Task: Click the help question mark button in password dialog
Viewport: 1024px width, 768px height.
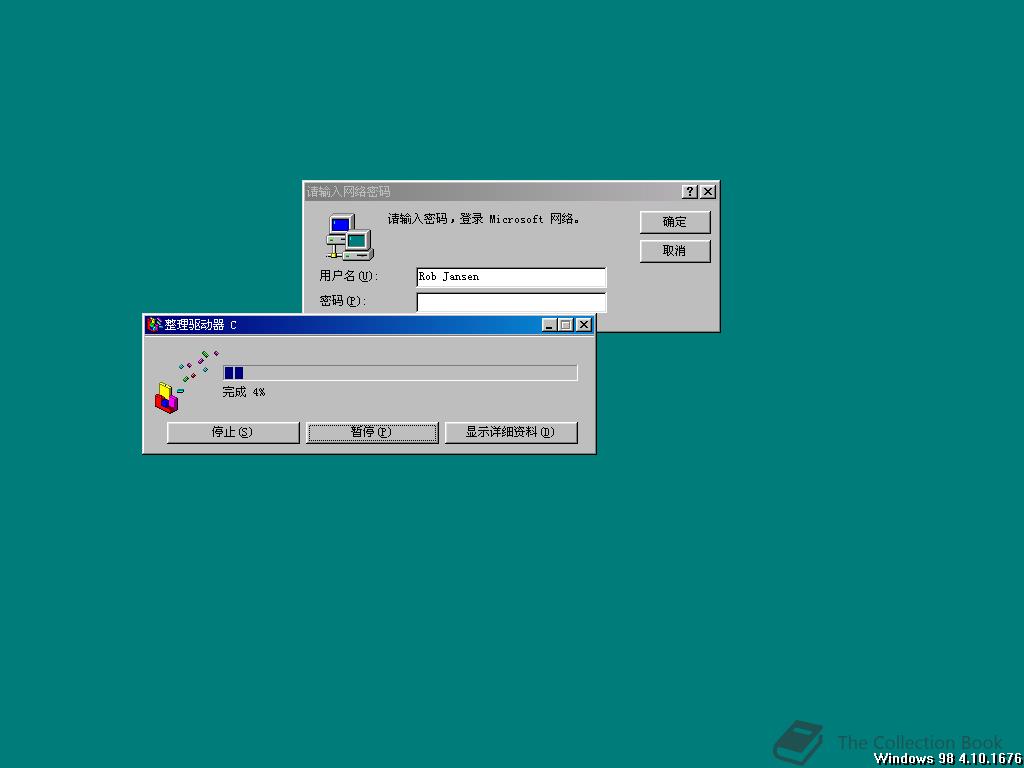Action: (x=690, y=191)
